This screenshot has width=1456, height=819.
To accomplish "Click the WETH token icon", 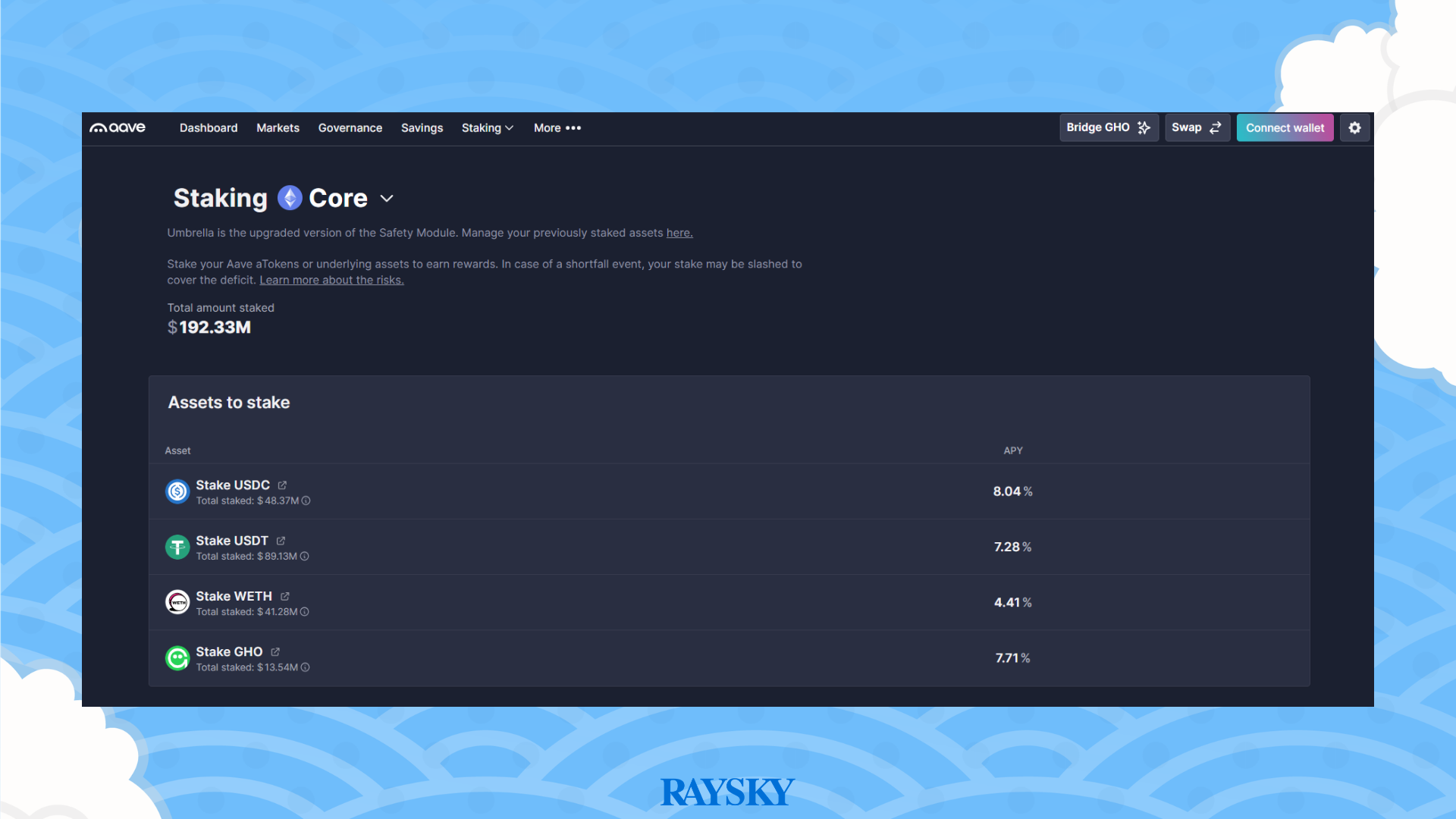I will (x=177, y=602).
